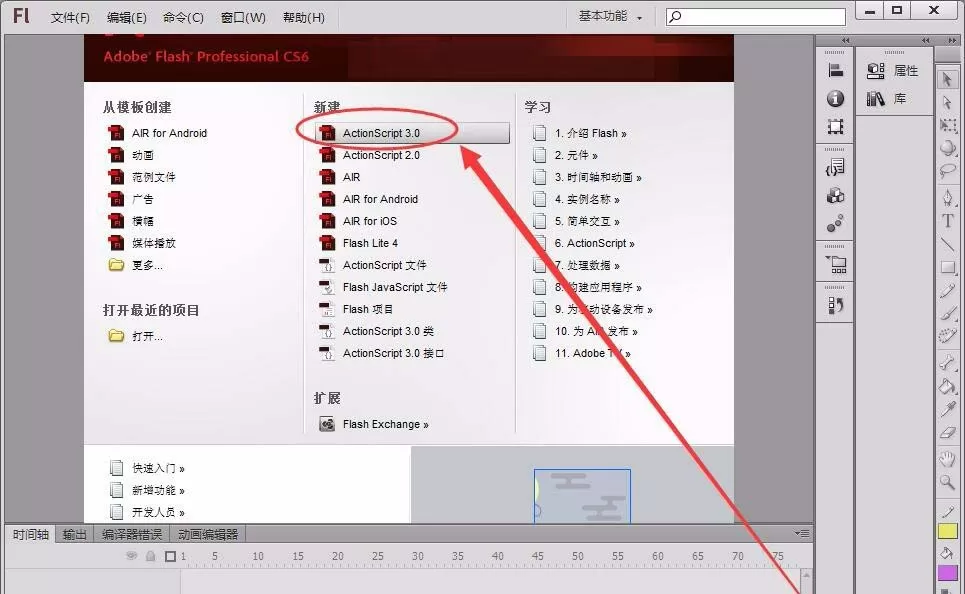Screen dimensions: 965x594
Task: Click the yellow stroke color swatch
Action: pos(948,530)
